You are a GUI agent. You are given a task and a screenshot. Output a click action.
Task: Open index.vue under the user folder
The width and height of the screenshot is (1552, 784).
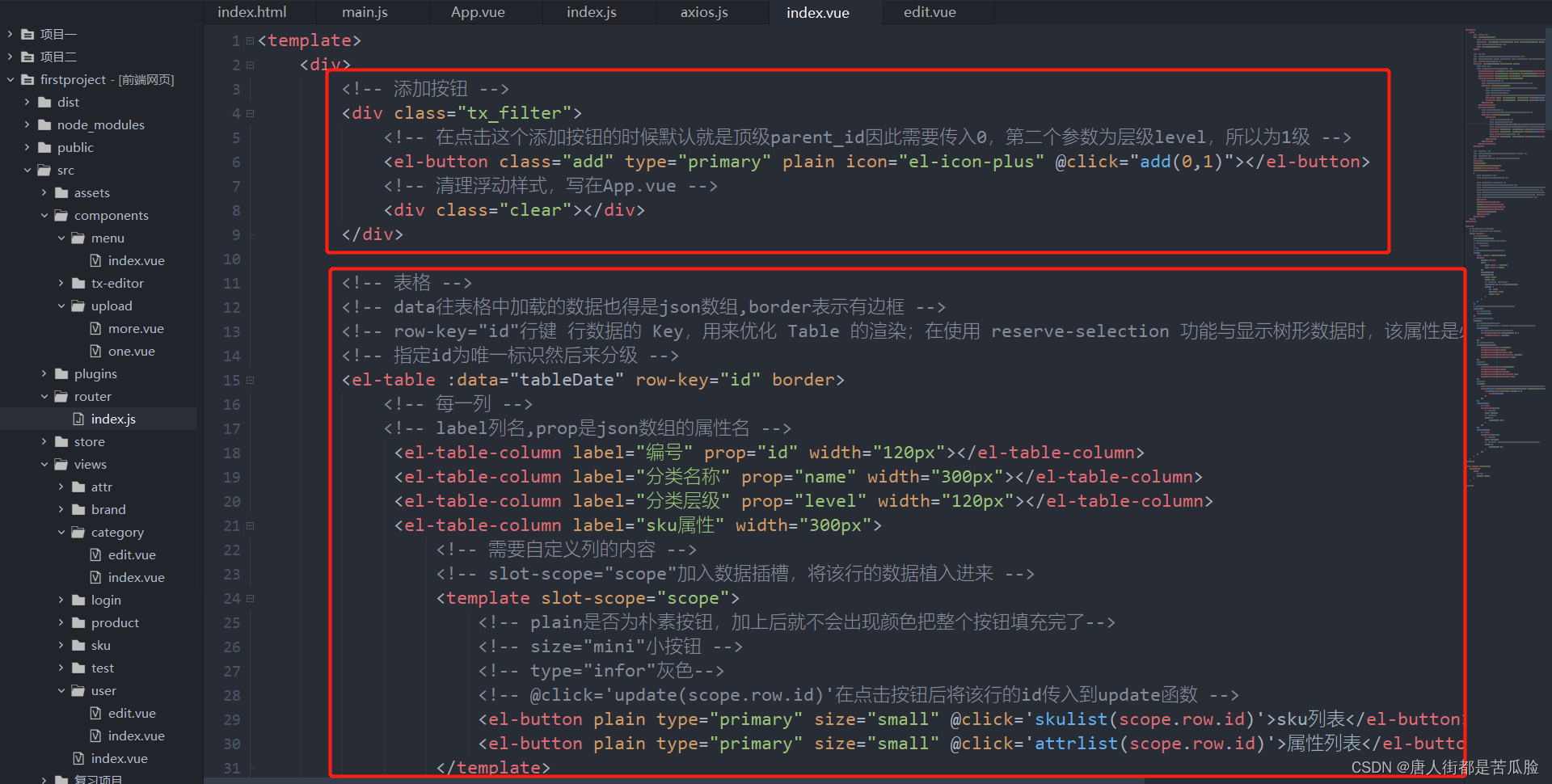click(136, 736)
